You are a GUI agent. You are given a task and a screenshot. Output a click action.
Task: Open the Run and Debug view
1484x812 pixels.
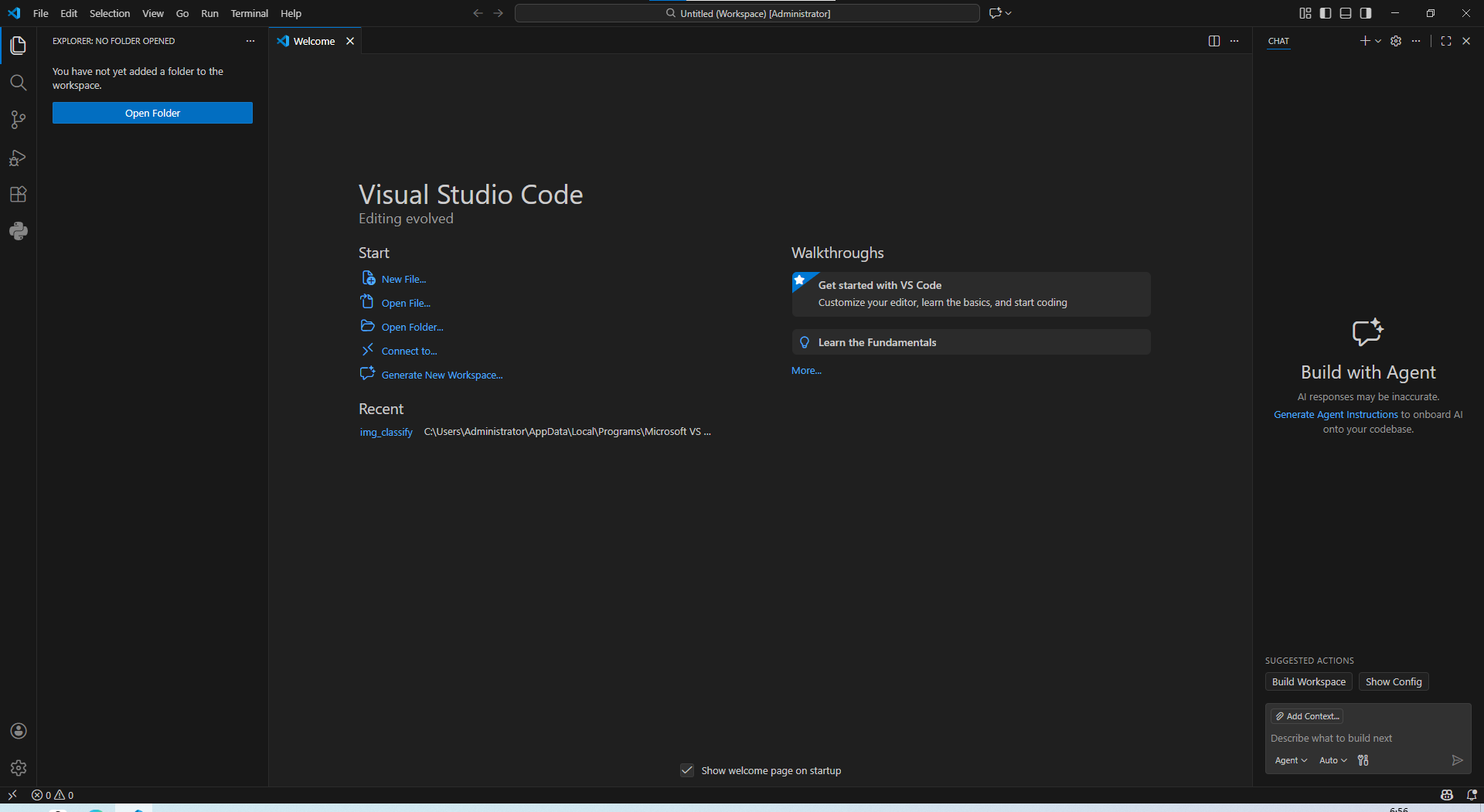point(19,157)
